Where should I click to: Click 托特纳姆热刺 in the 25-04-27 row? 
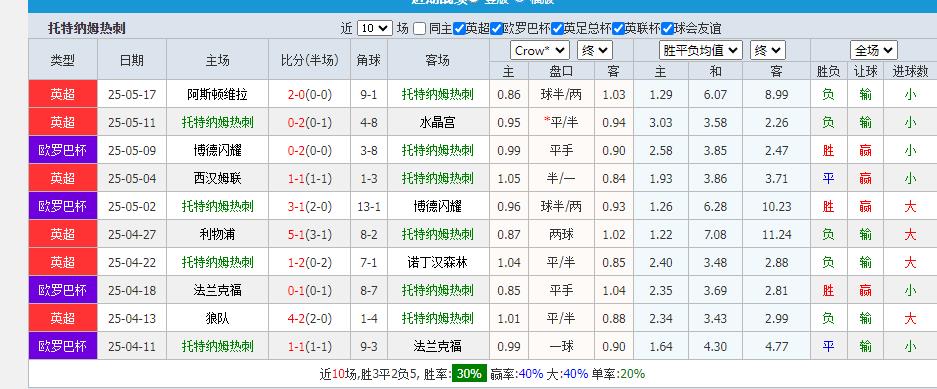(438, 234)
